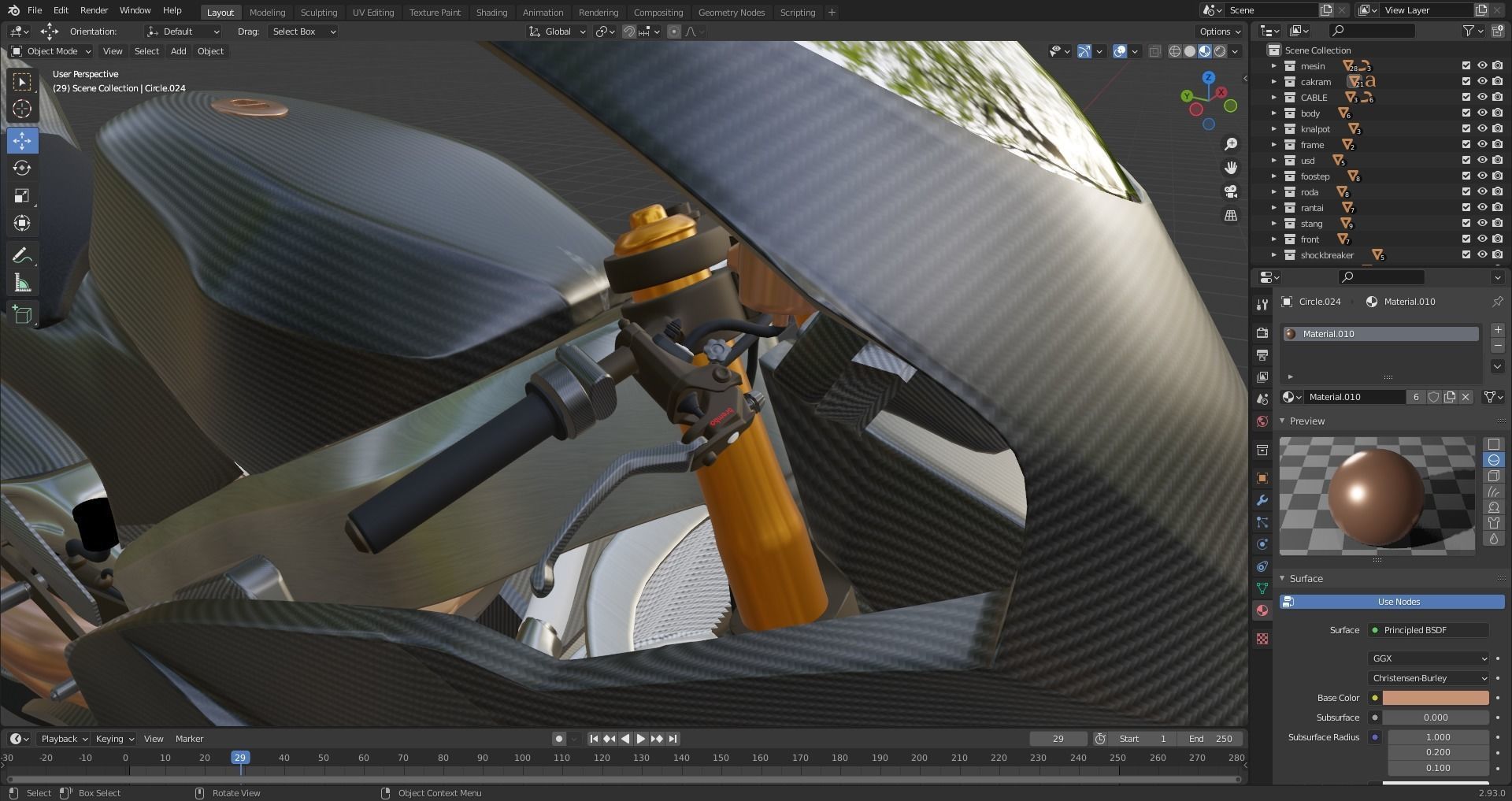Viewport: 1512px width, 801px height.
Task: Open Render properties tab
Action: (1262, 333)
